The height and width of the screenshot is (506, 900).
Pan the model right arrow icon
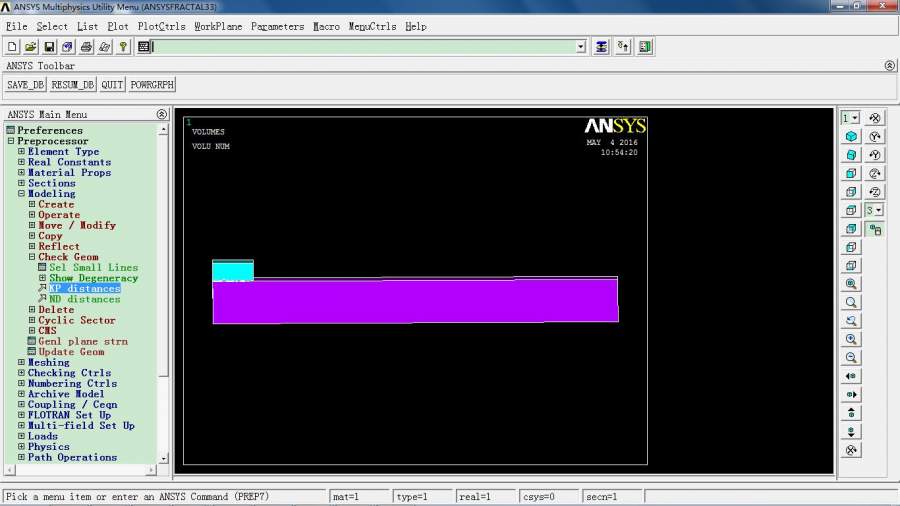pyautogui.click(x=851, y=395)
